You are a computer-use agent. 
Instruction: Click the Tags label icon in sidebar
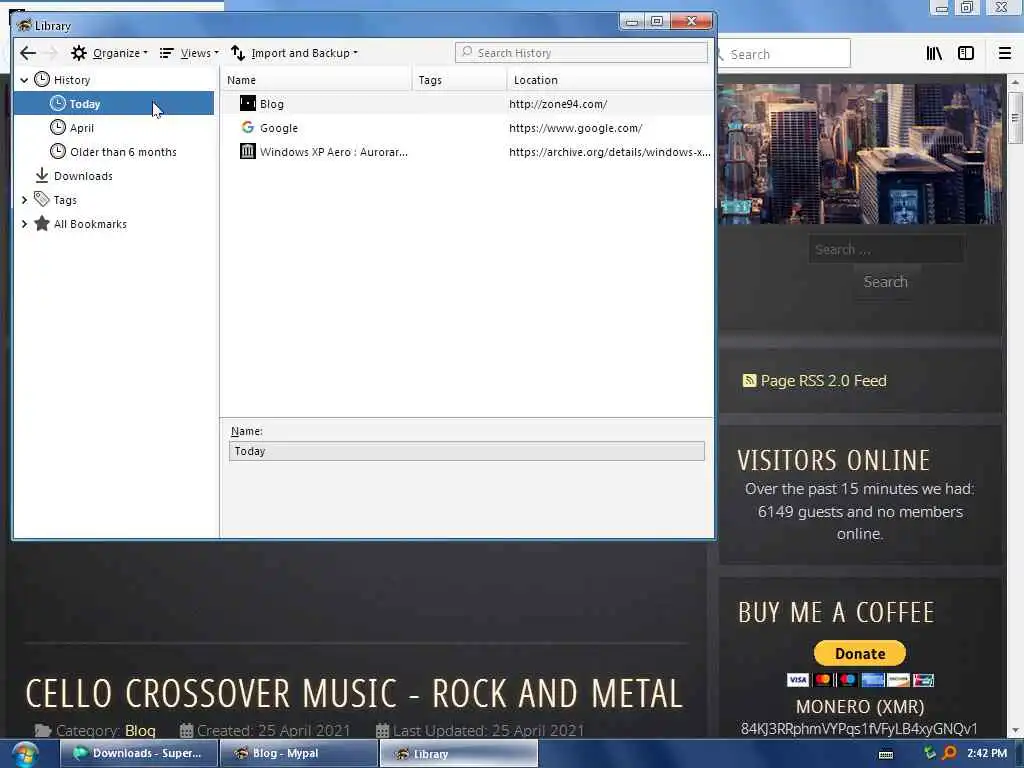[x=42, y=199]
